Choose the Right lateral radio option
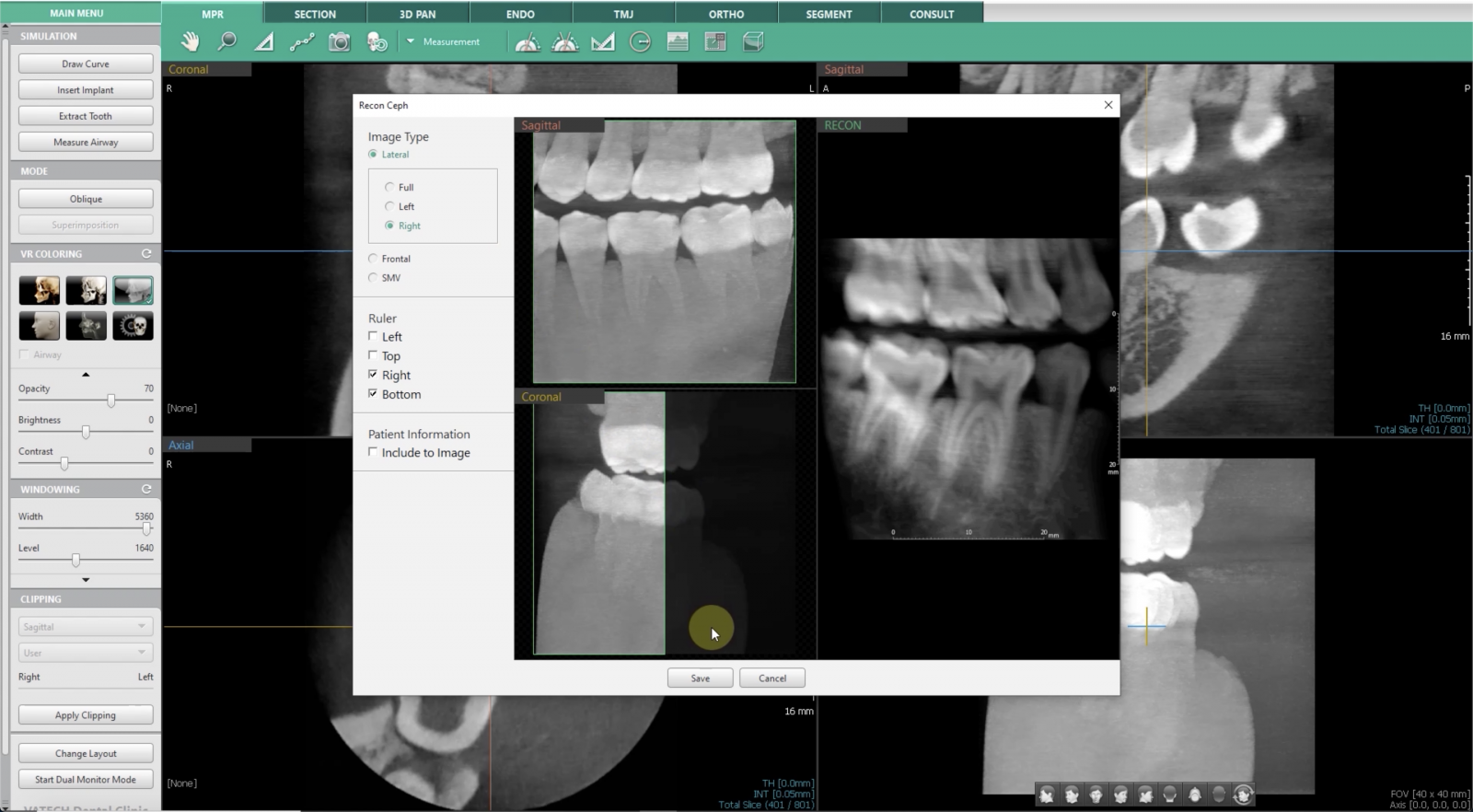Screen dimensions: 1473x812 point(389,226)
